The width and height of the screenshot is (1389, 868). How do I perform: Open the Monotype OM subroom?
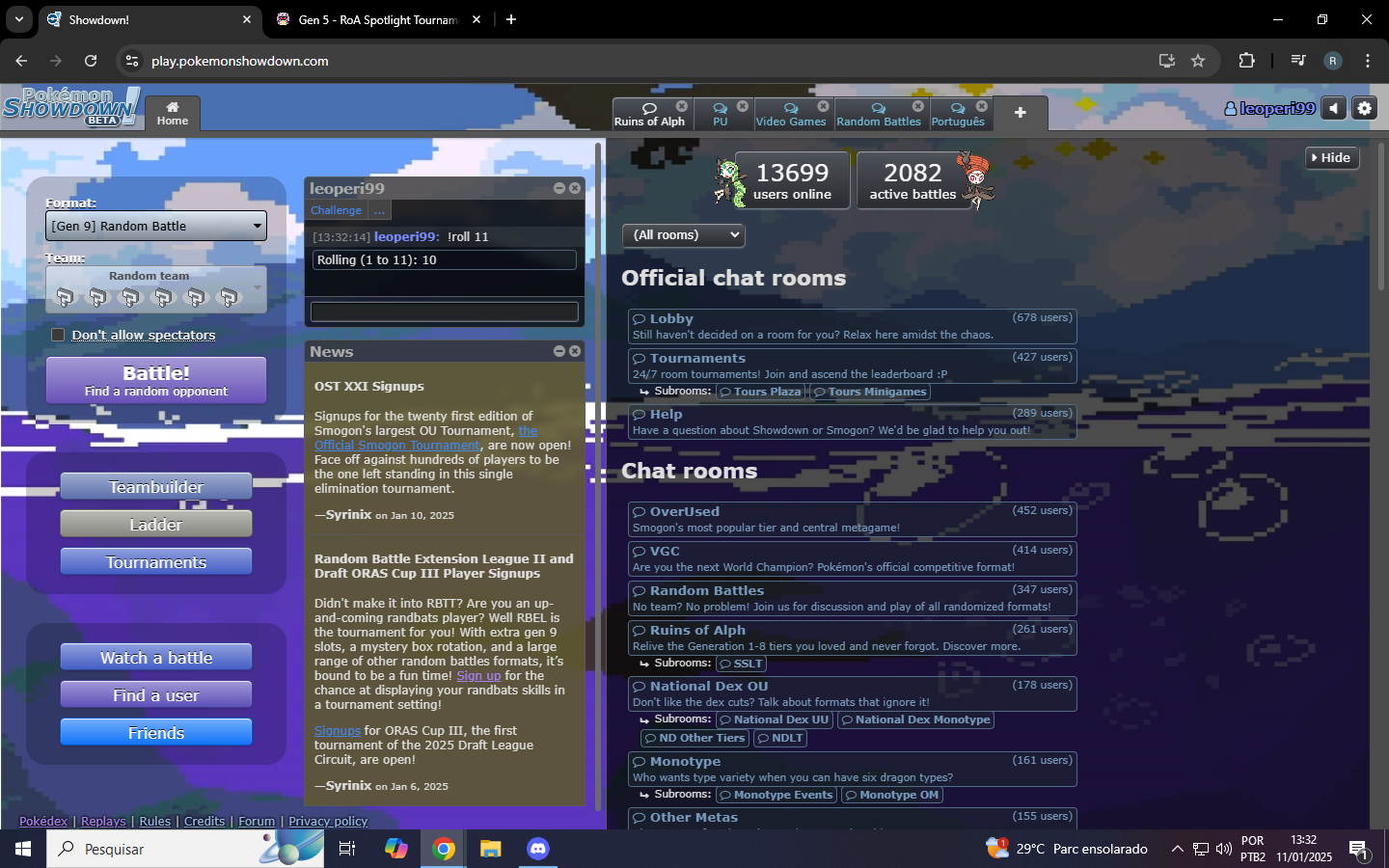pyautogui.click(x=892, y=795)
